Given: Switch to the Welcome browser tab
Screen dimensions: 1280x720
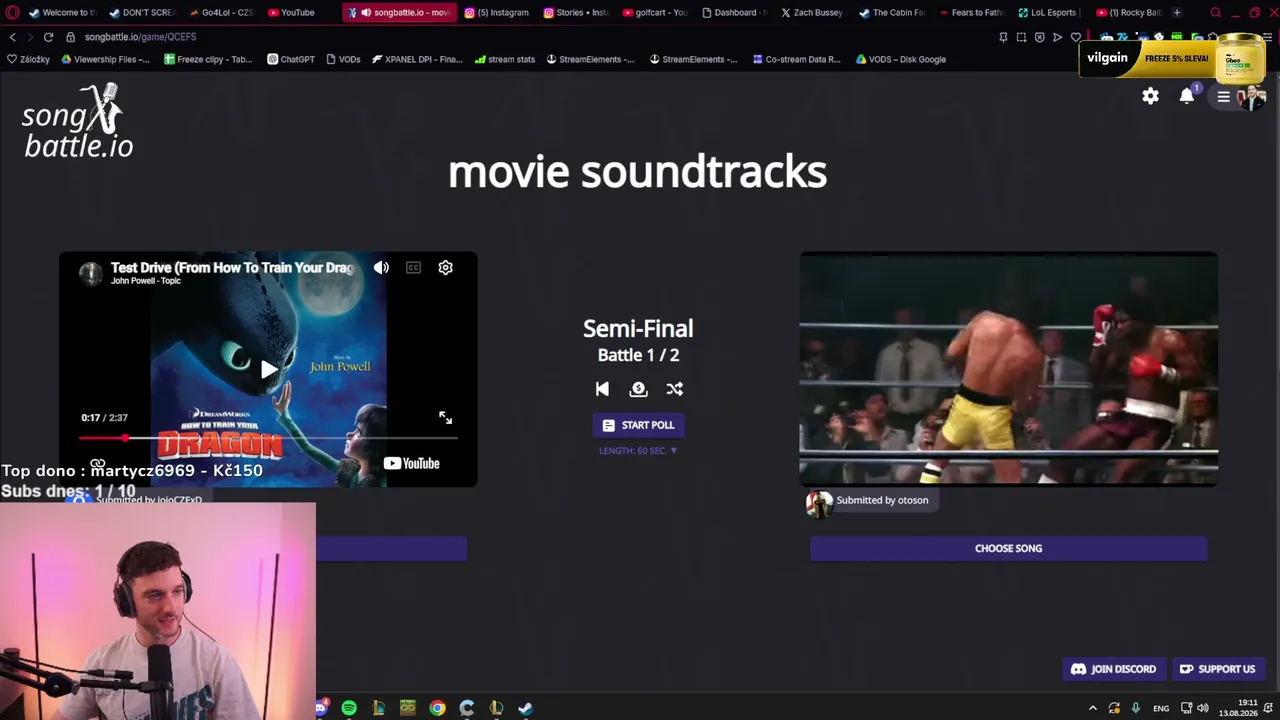Looking at the screenshot, I should pos(62,13).
